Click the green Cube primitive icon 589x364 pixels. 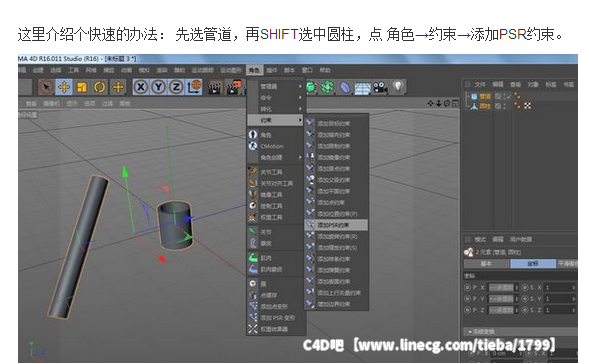(x=311, y=87)
